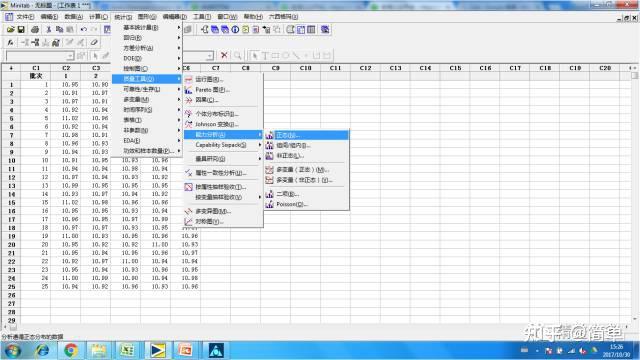
Task: Click the blue info circle toolbar icon
Action: [x=236, y=29]
